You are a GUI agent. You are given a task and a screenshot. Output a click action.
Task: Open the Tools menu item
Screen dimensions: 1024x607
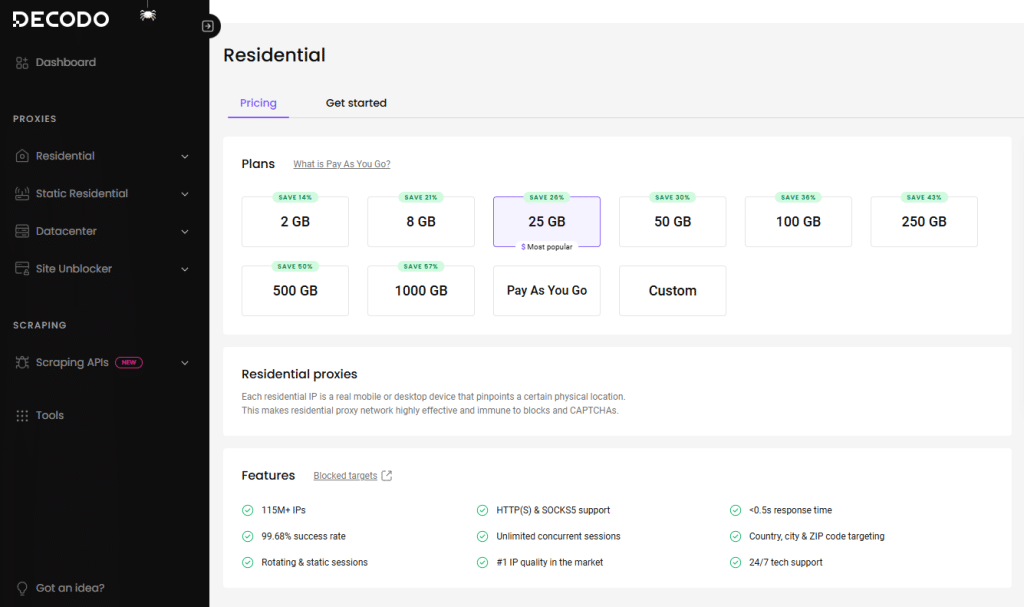pyautogui.click(x=50, y=416)
